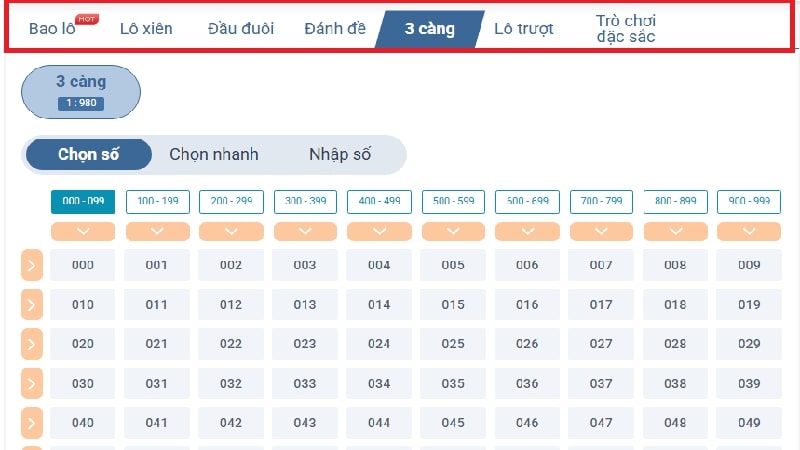Choose number 047
The image size is (800, 450).
601,423
